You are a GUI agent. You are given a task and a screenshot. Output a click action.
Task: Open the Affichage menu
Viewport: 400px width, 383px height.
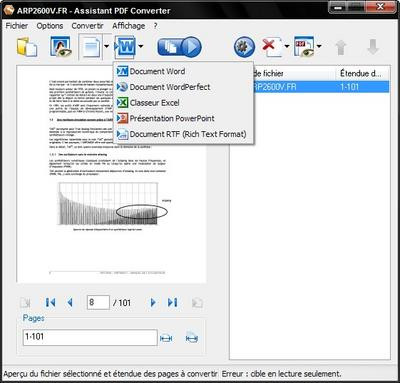(129, 26)
